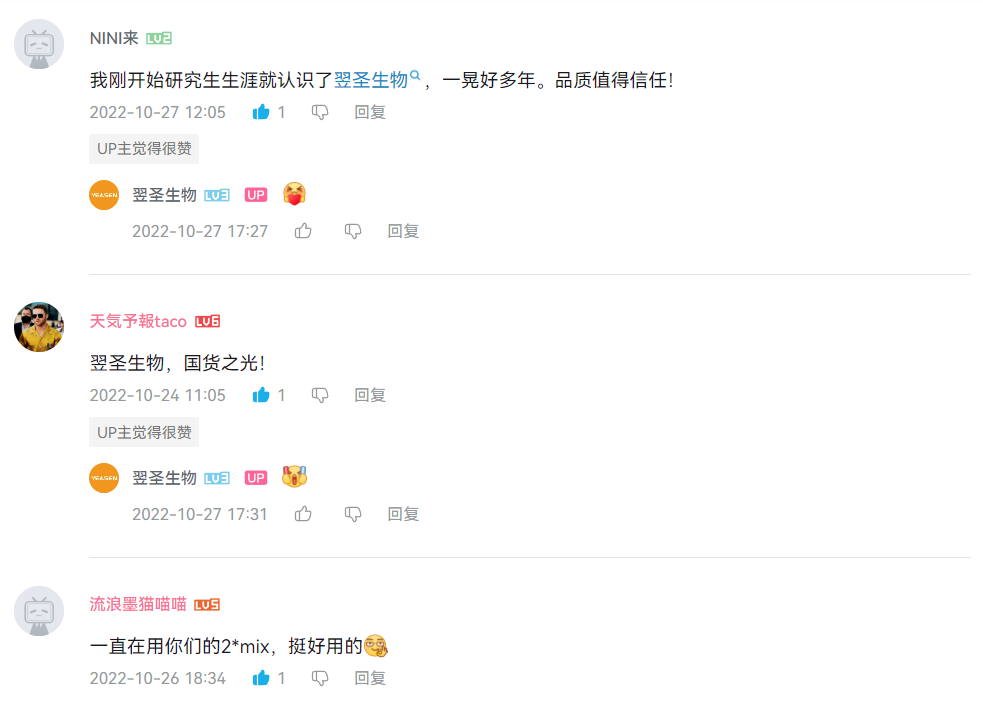Screen dimensions: 983x701
Task: Dislike NINI来's comment with thumbs down
Action: tap(320, 113)
